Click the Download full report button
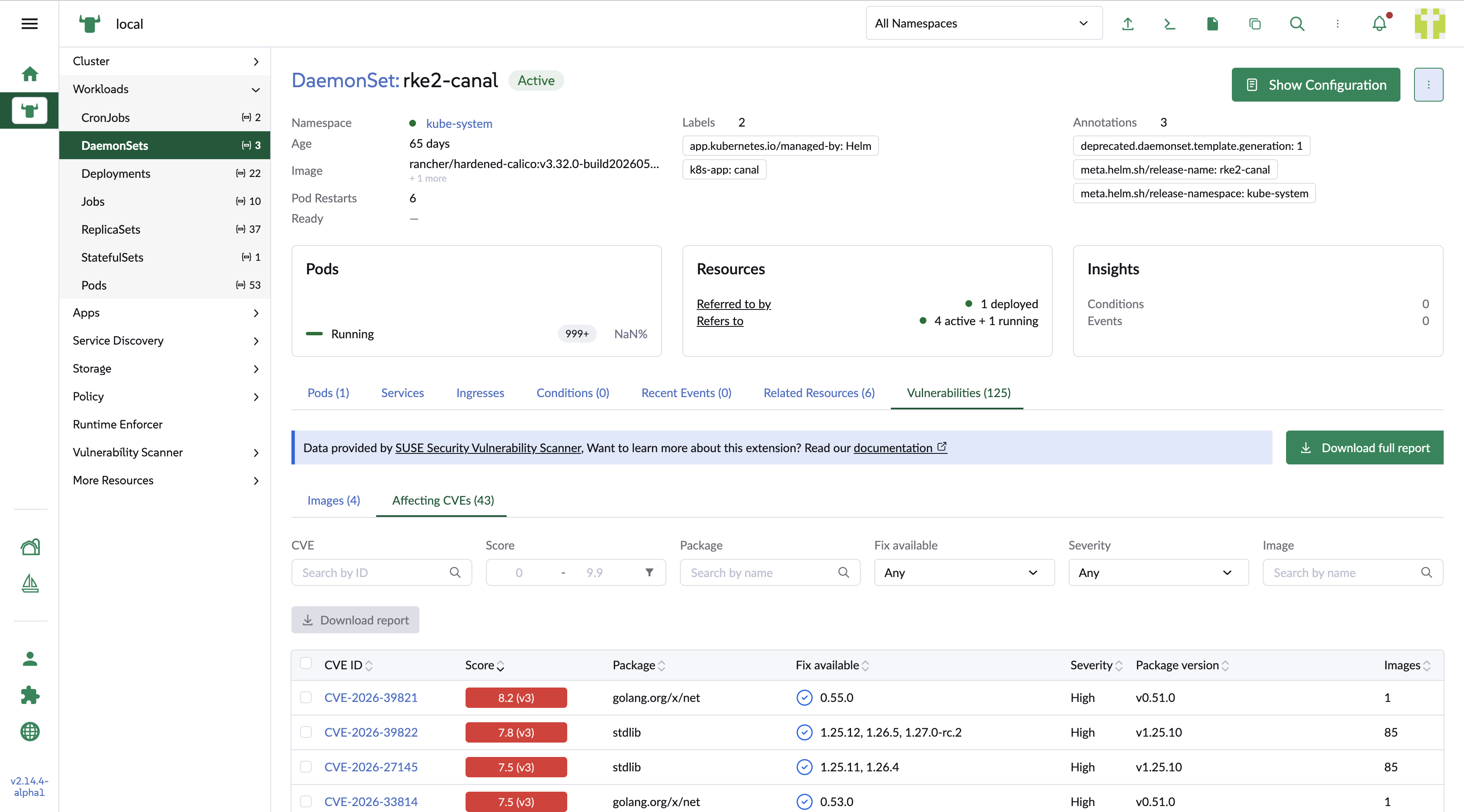This screenshot has width=1464, height=812. coord(1364,447)
